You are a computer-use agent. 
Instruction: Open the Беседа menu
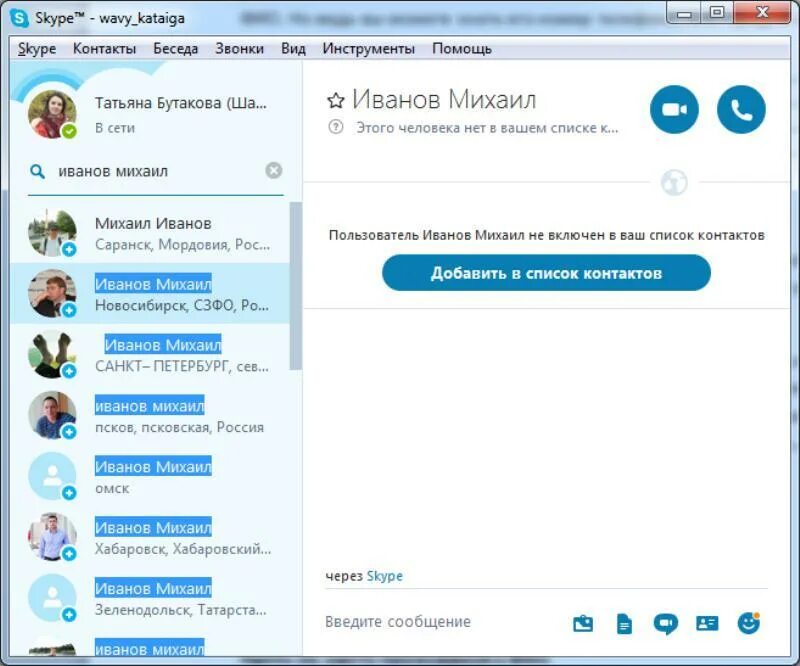[x=176, y=49]
